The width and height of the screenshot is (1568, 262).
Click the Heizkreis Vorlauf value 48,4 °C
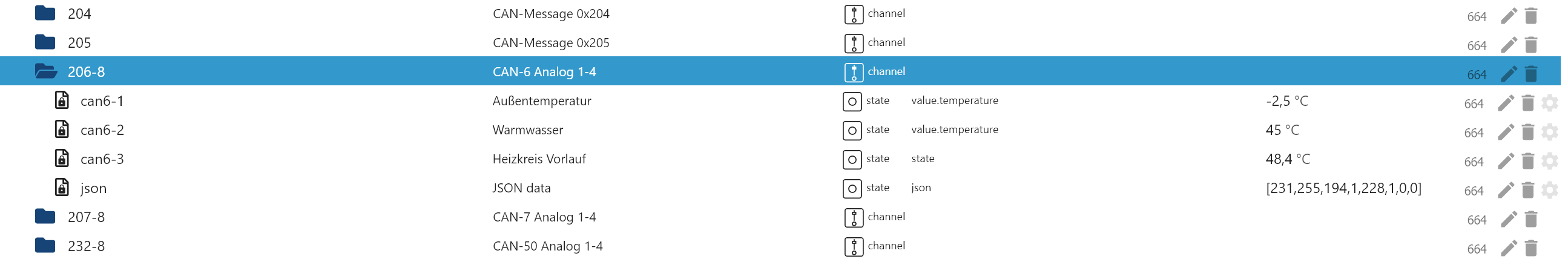[1287, 159]
